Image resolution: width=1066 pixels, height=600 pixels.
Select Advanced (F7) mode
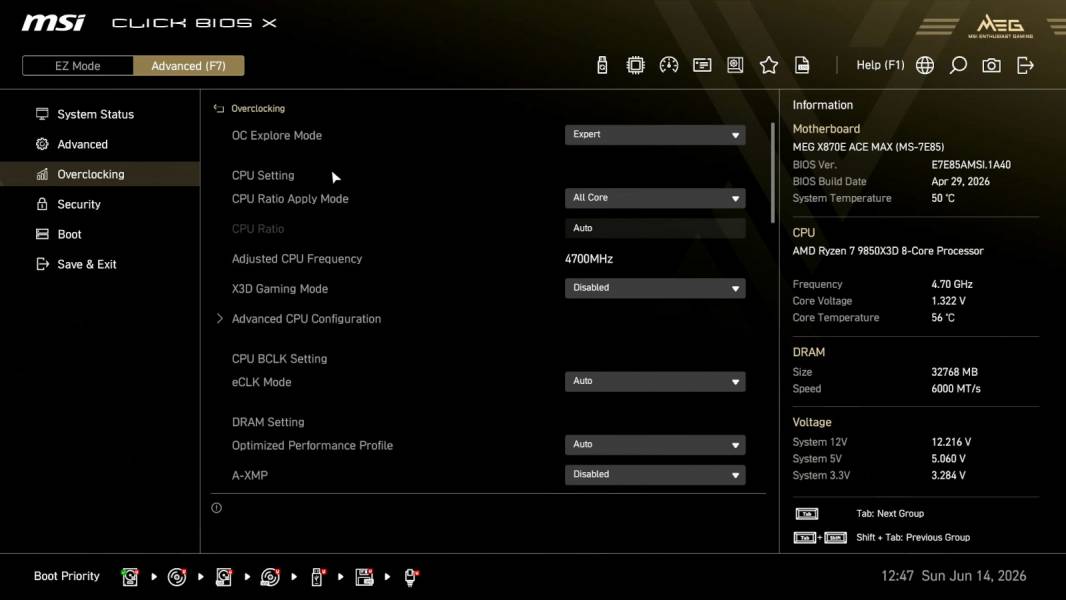pos(188,66)
